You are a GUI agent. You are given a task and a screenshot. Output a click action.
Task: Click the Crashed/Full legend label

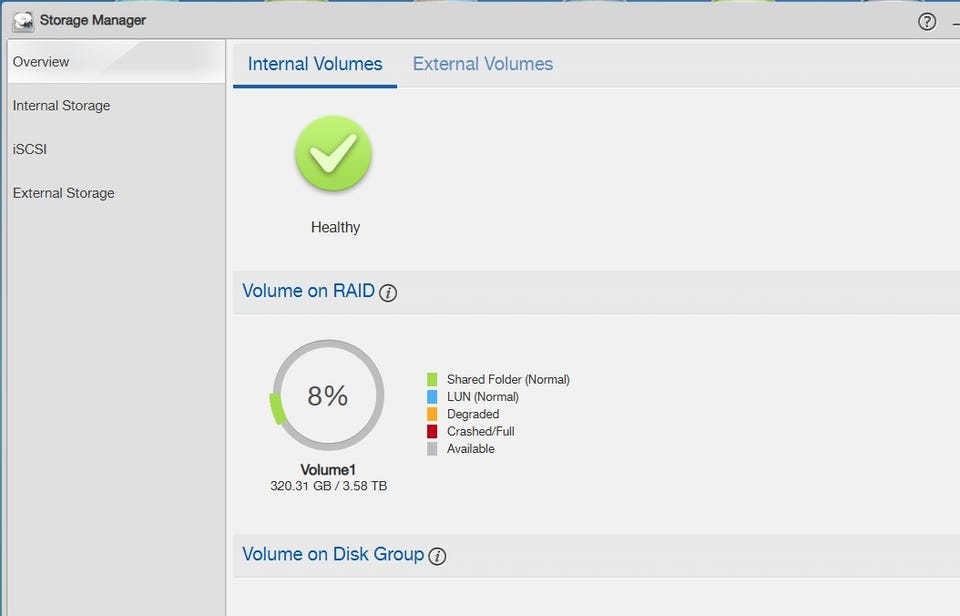(x=481, y=431)
